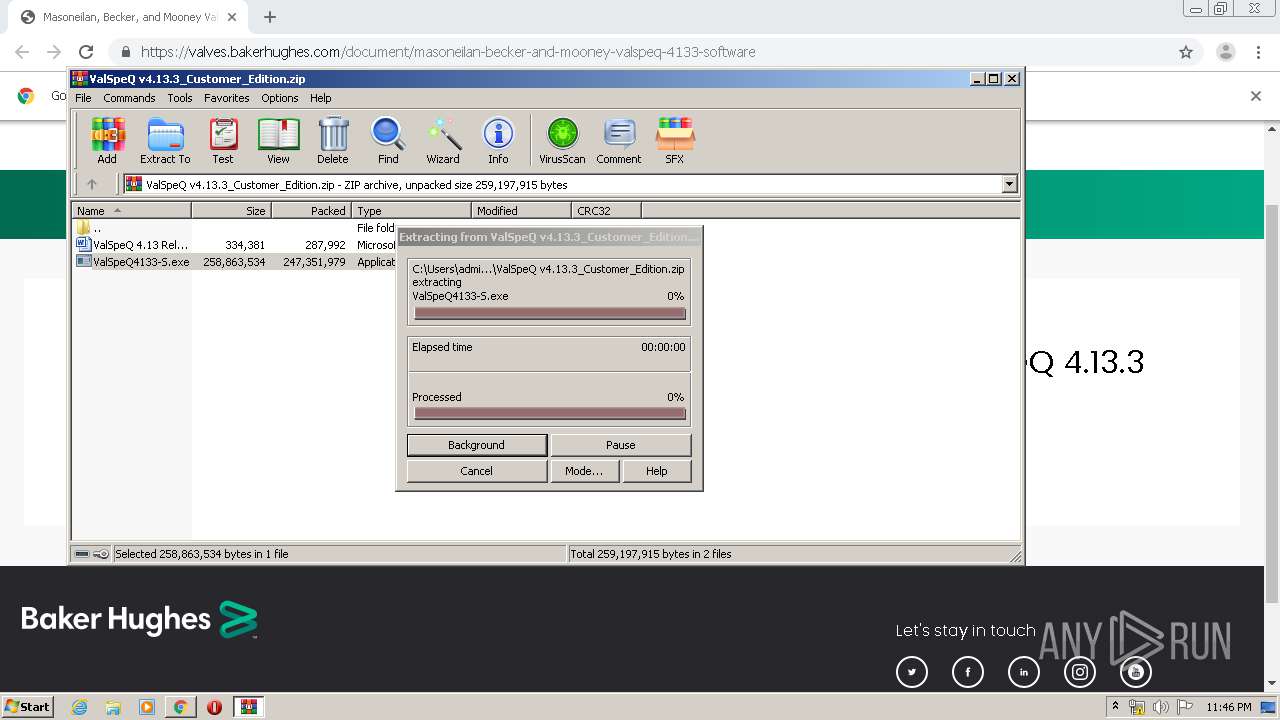The height and width of the screenshot is (720, 1280).
Task: Click the Info icon in toolbar
Action: [x=498, y=141]
